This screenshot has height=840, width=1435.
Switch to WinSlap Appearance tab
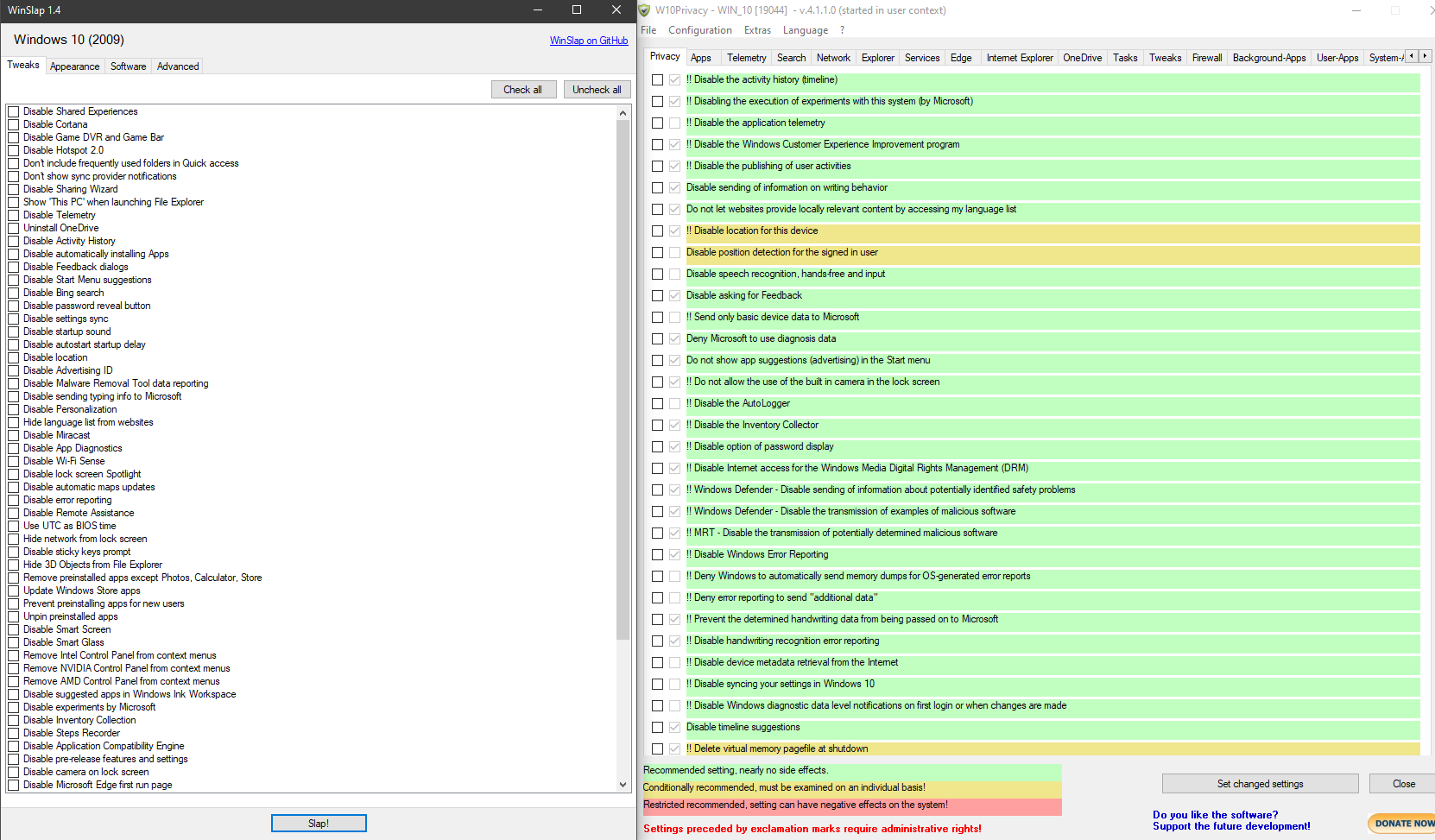74,66
